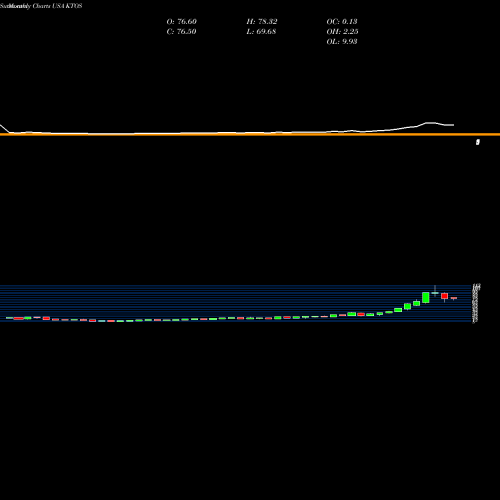Click the OH: 2.25 reading

pyautogui.click(x=342, y=32)
